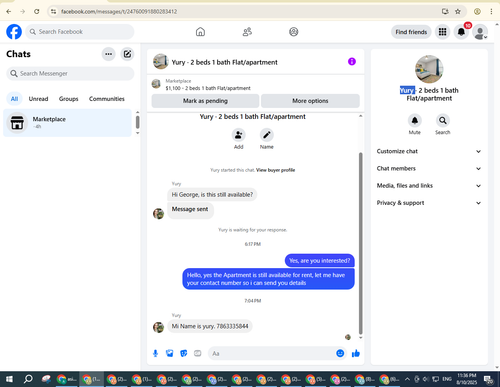
Task: Expand Media, files and links section
Action: pos(429,186)
